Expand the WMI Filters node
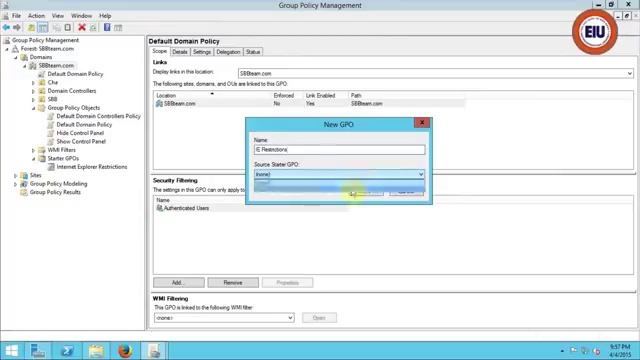The height and width of the screenshot is (360, 640). coord(33,150)
